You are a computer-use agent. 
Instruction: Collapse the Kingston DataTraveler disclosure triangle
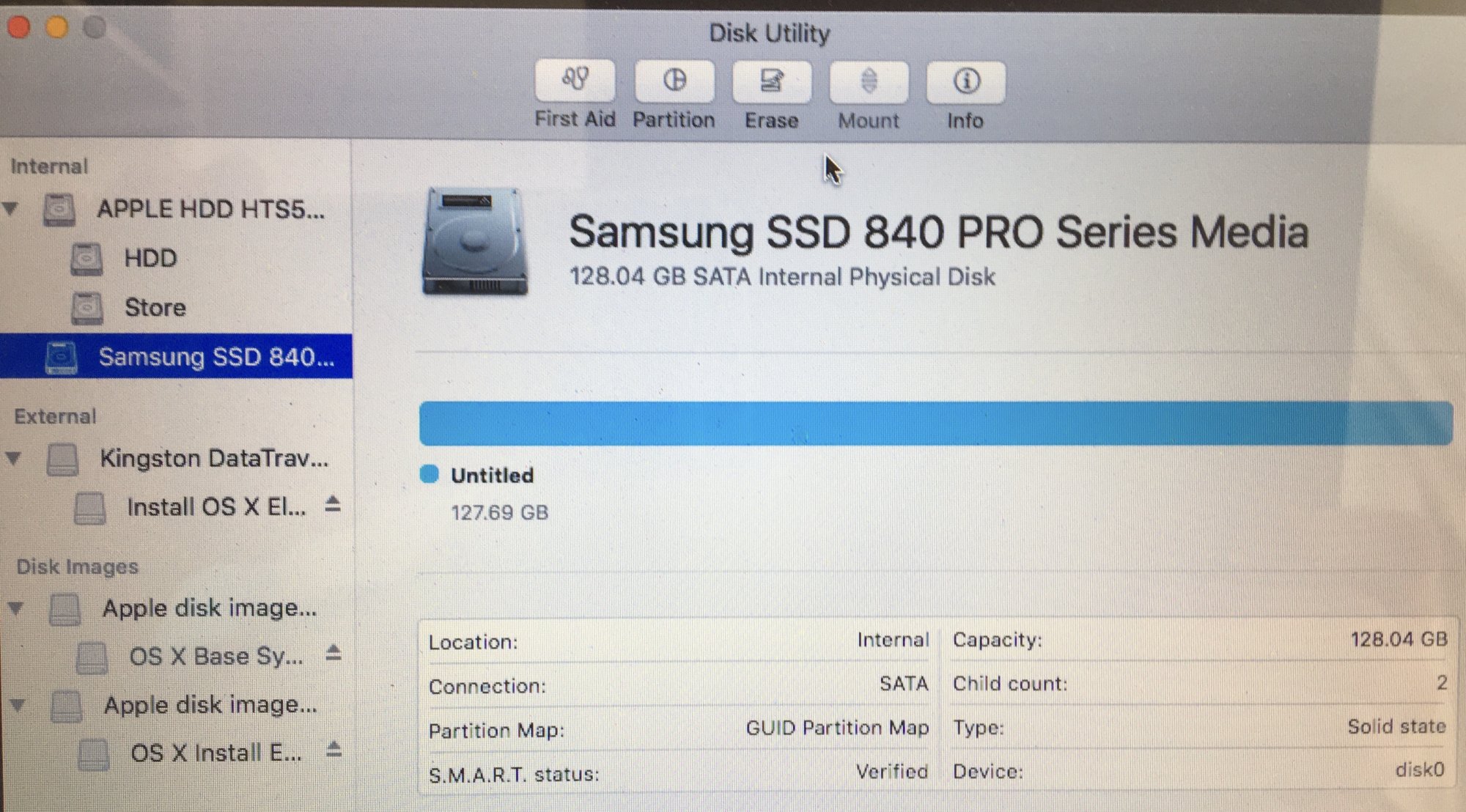pyautogui.click(x=13, y=459)
